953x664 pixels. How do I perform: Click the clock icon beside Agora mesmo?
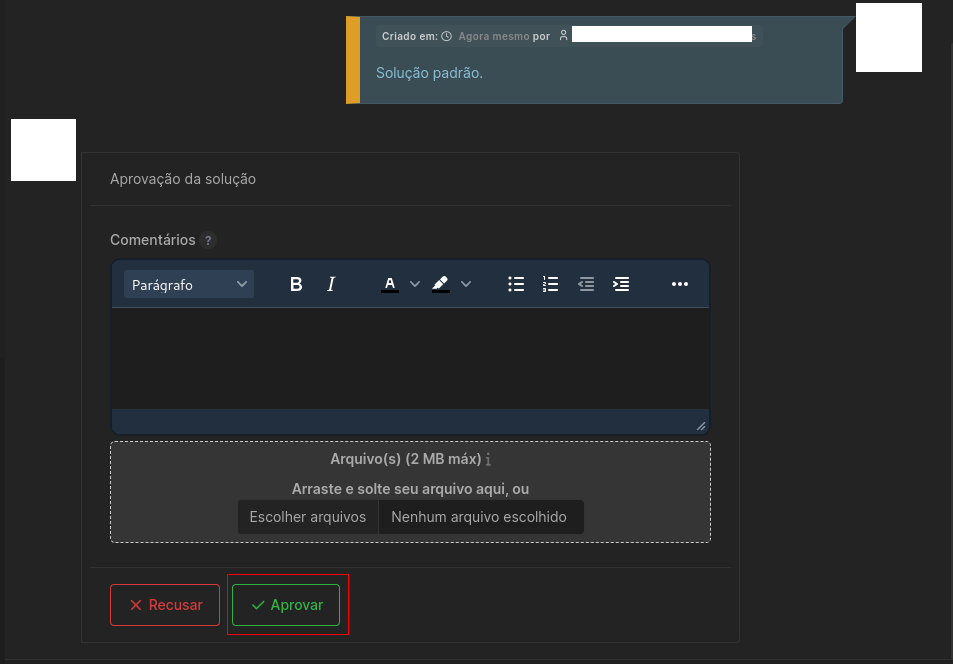click(x=447, y=35)
